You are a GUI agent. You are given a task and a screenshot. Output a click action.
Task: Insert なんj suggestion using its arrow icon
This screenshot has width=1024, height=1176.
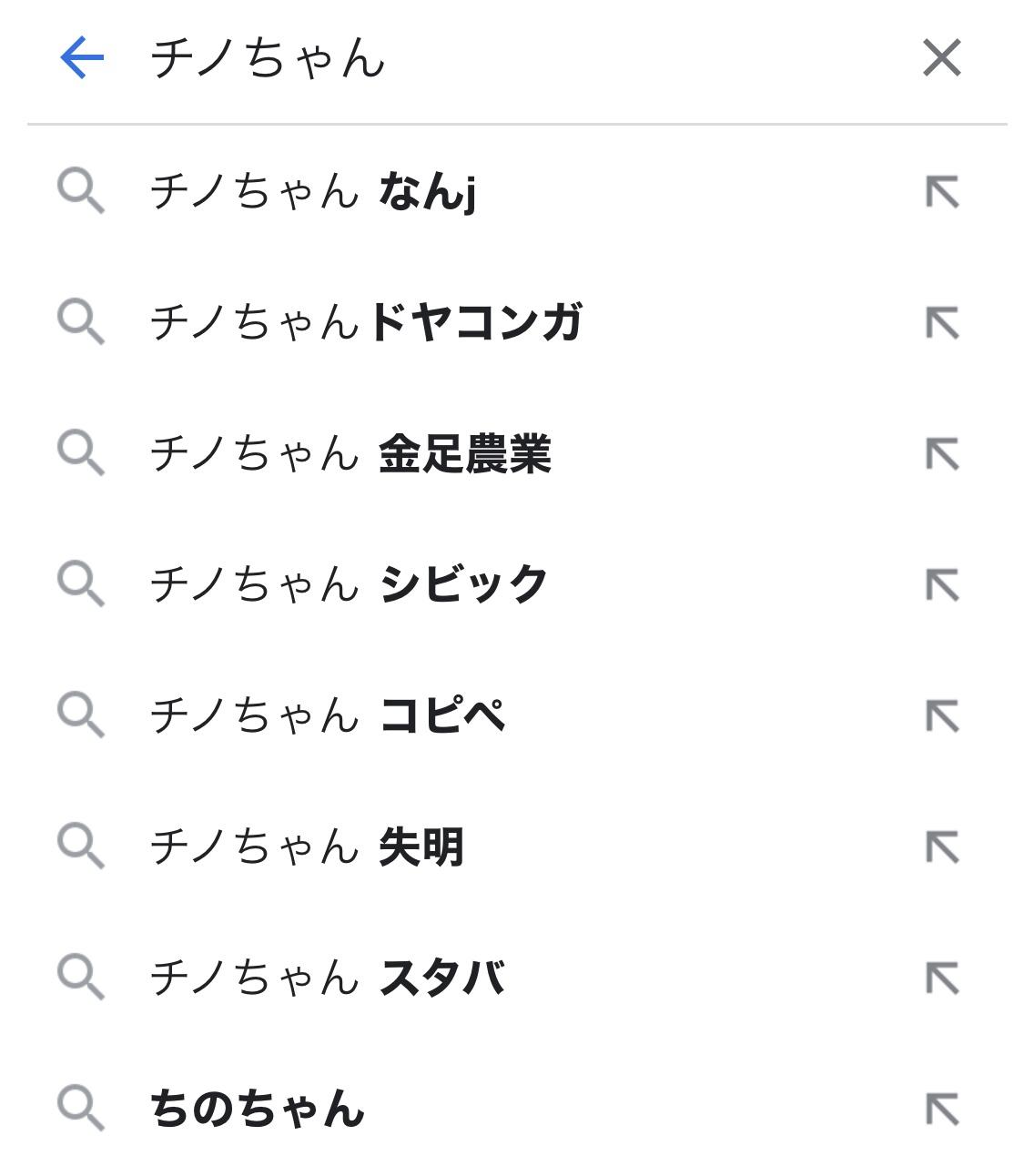[x=942, y=192]
